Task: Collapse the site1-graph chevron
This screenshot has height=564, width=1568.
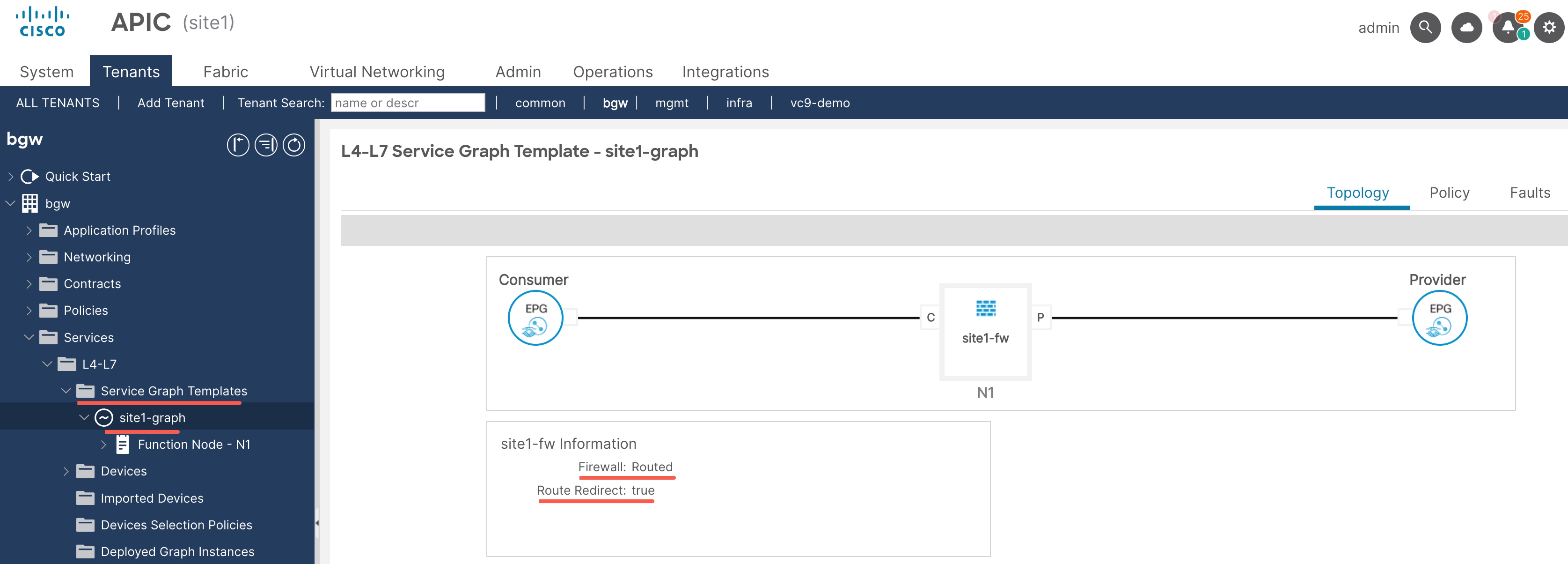Action: point(84,418)
